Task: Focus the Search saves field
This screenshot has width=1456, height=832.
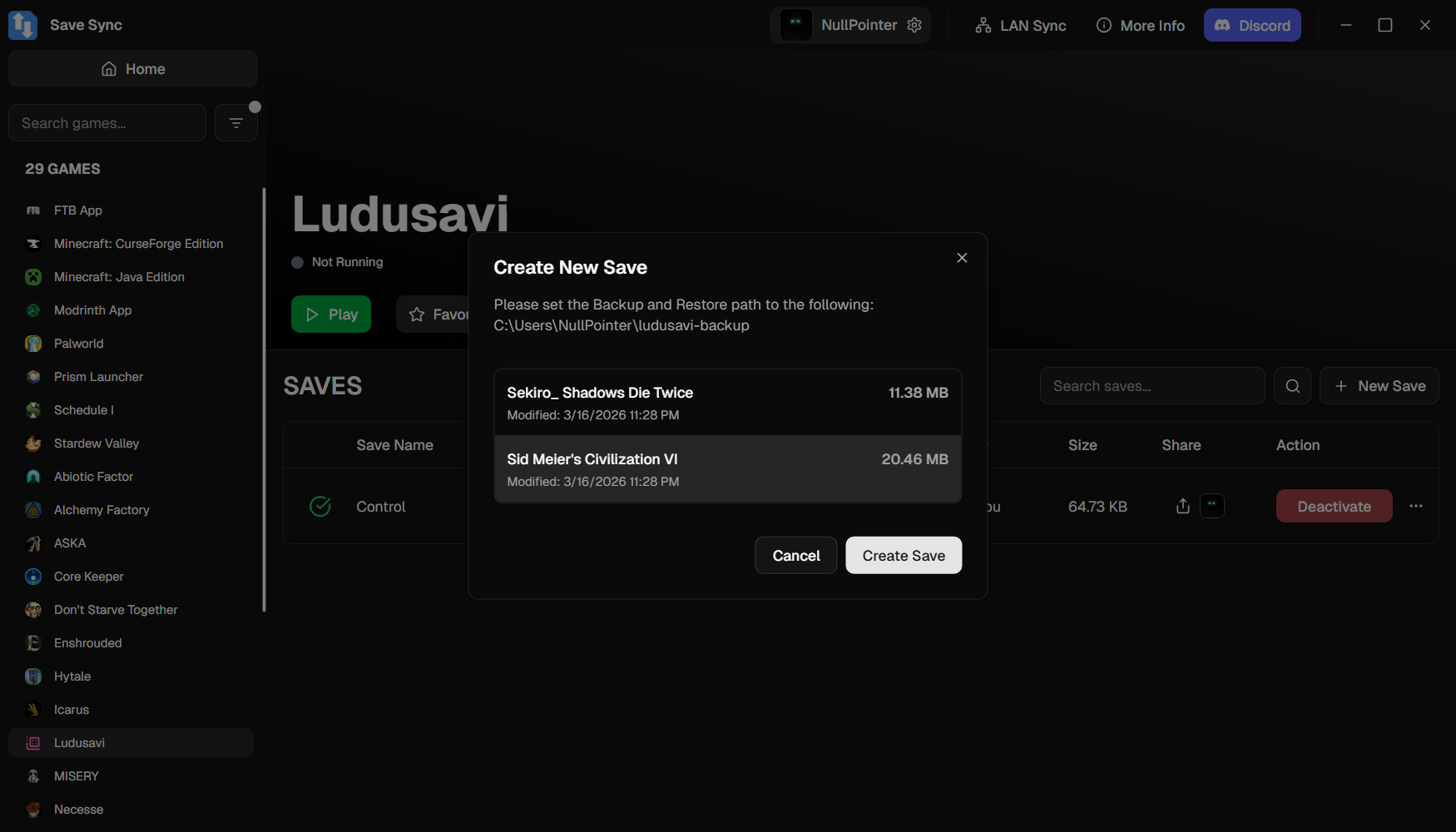Action: (1152, 386)
